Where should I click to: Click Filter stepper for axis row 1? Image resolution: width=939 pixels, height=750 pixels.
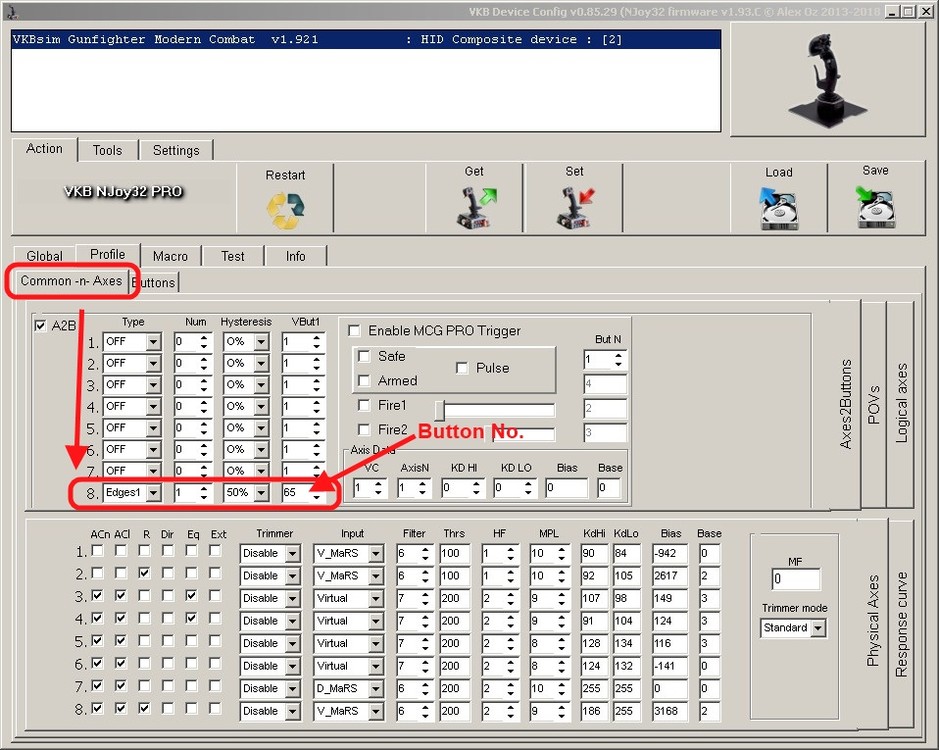click(x=425, y=554)
